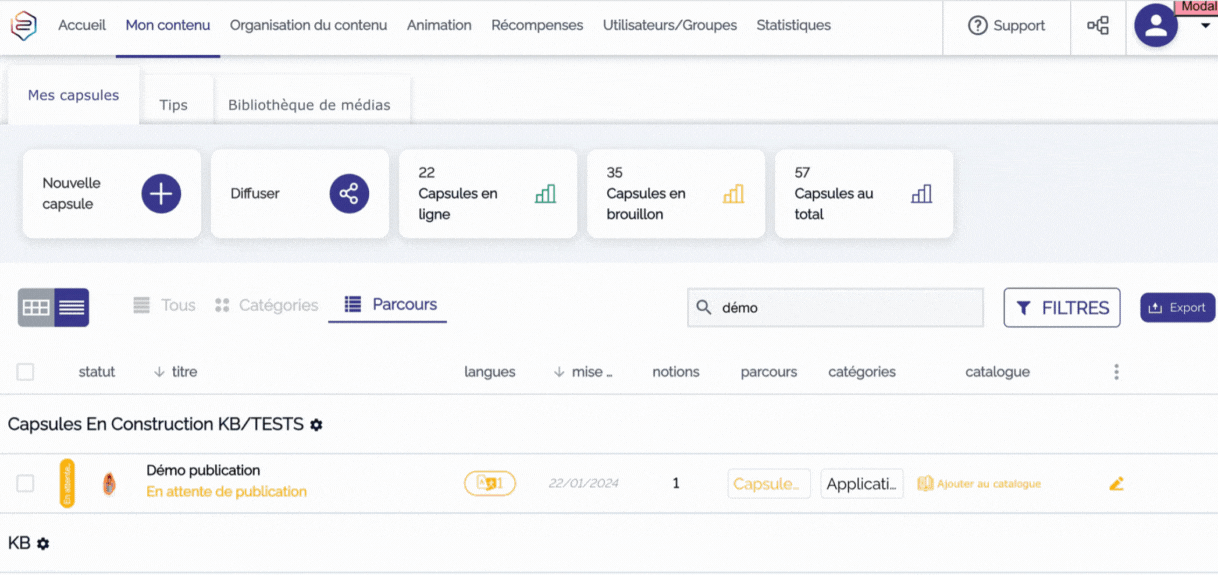Open settings gear next to KB
Viewport: 1218px width, 575px height.
43,544
